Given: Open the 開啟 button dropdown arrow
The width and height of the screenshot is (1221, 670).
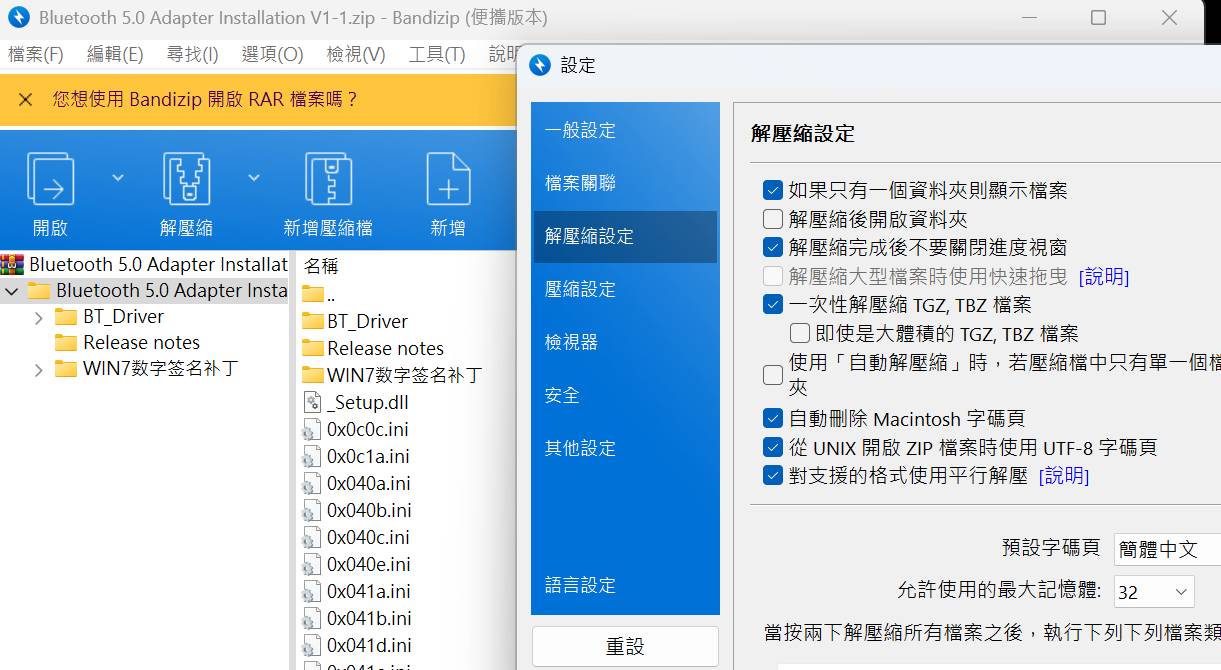Looking at the screenshot, I should (118, 178).
